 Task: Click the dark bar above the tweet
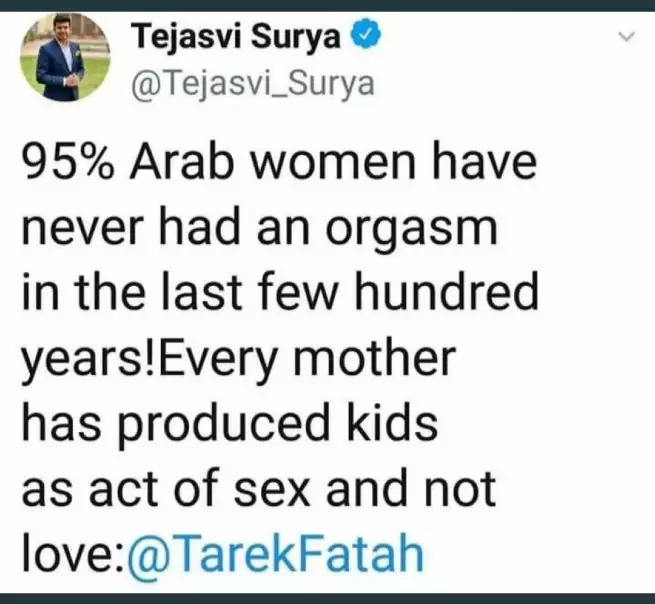pyautogui.click(x=328, y=5)
